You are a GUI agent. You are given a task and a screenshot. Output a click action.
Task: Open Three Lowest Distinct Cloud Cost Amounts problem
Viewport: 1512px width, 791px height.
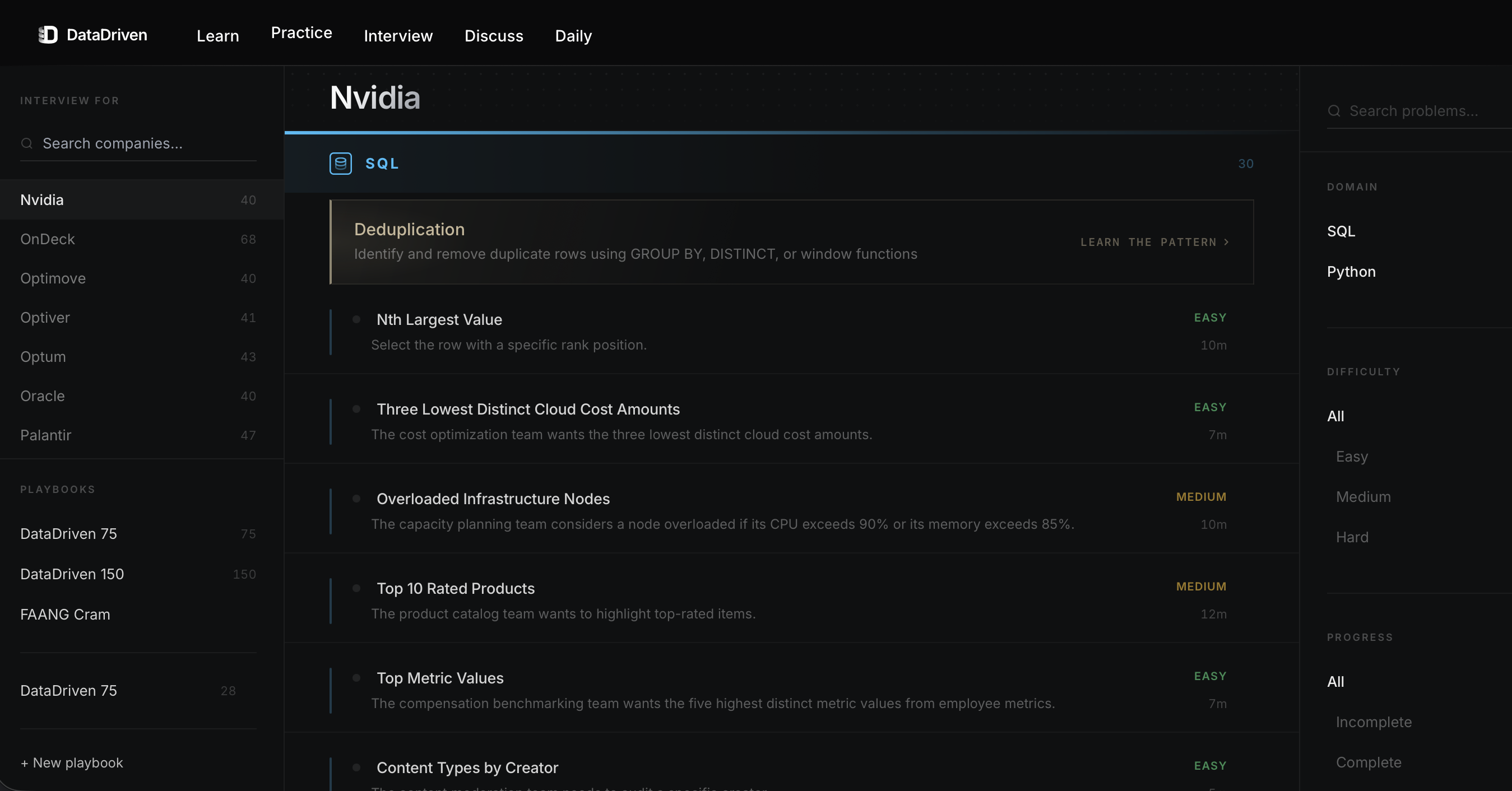point(528,409)
